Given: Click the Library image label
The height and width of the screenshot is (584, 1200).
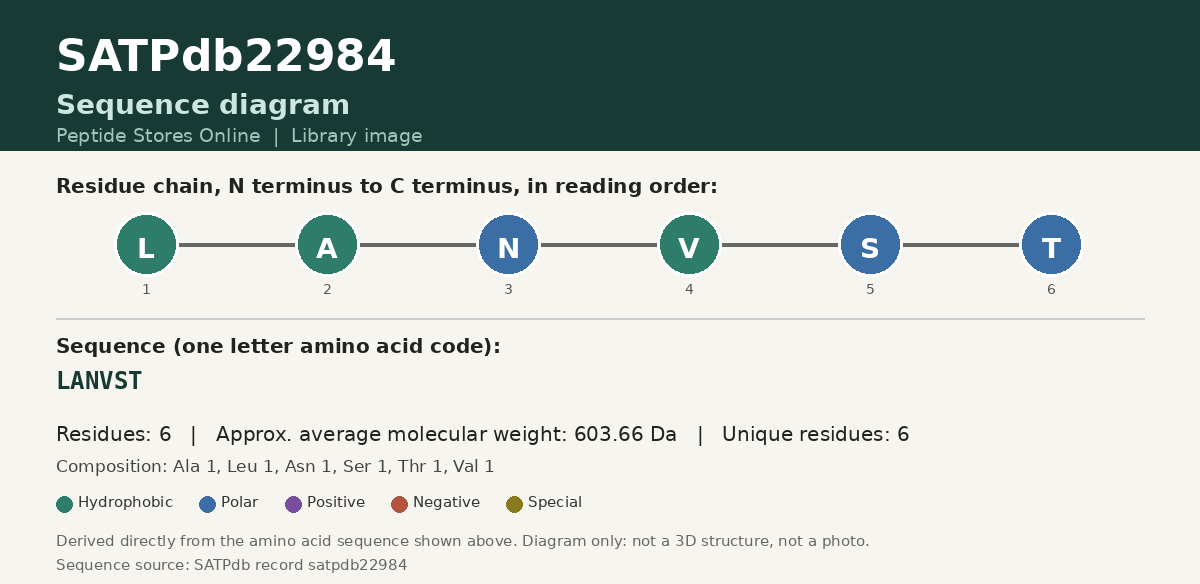Looking at the screenshot, I should 357,136.
